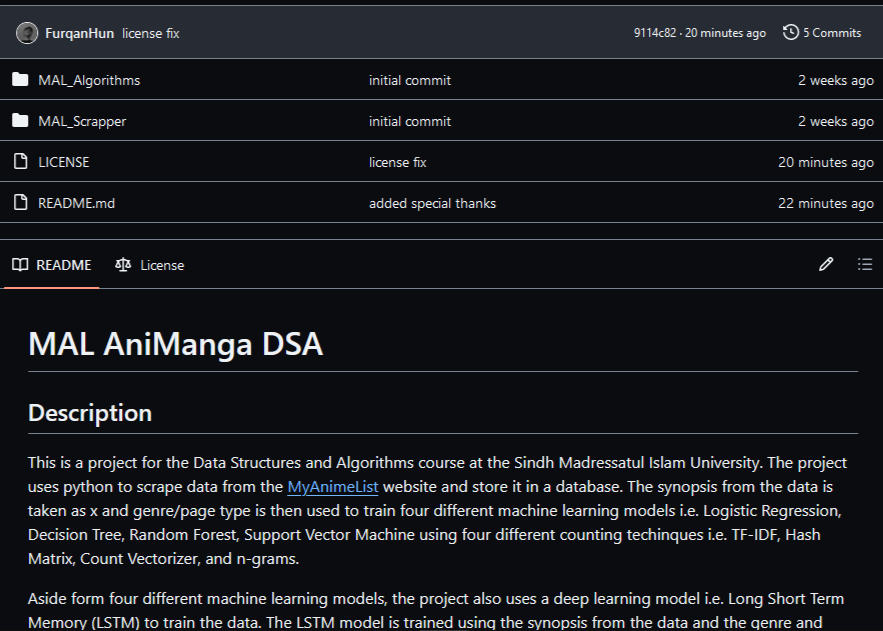The height and width of the screenshot is (631, 883).
Task: Open the MAL_Scrapper directory link
Action: point(82,121)
